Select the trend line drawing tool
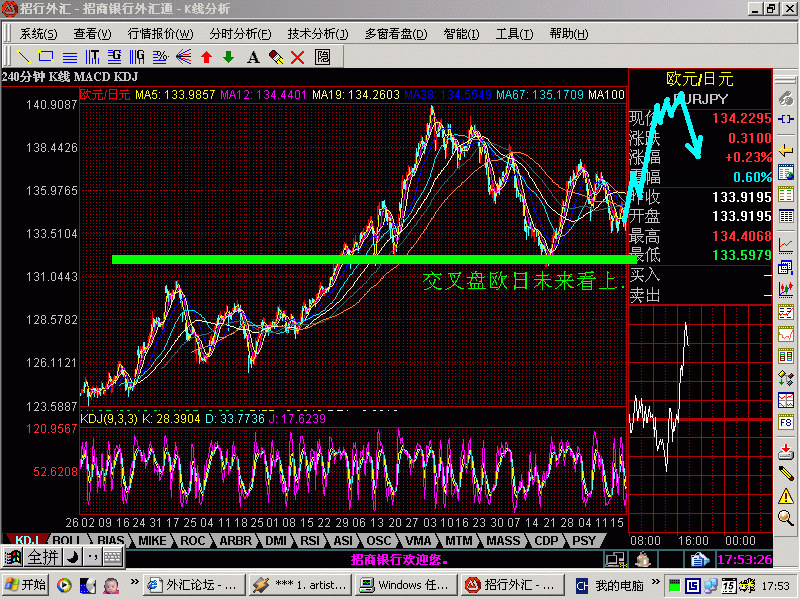Image resolution: width=800 pixels, height=600 pixels. [x=23, y=57]
